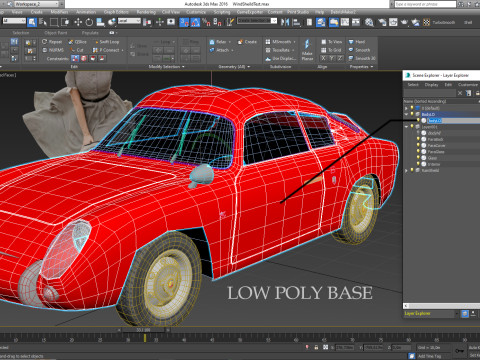Click the TurboSmooth toolbar button

point(444,22)
